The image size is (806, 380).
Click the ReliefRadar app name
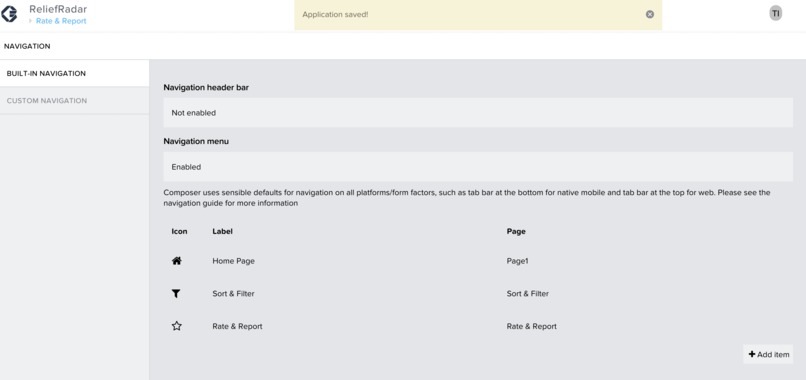(58, 9)
